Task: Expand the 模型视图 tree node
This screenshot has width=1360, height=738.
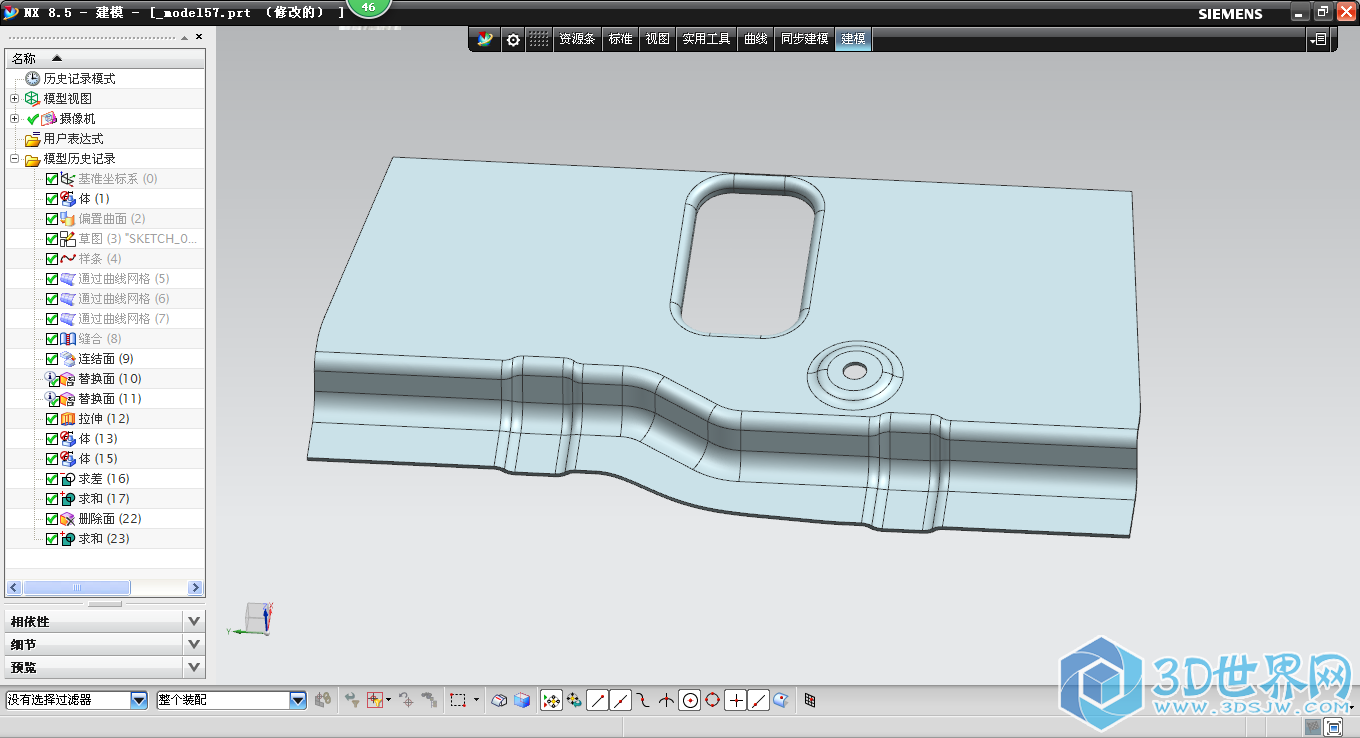Action: click(14, 99)
